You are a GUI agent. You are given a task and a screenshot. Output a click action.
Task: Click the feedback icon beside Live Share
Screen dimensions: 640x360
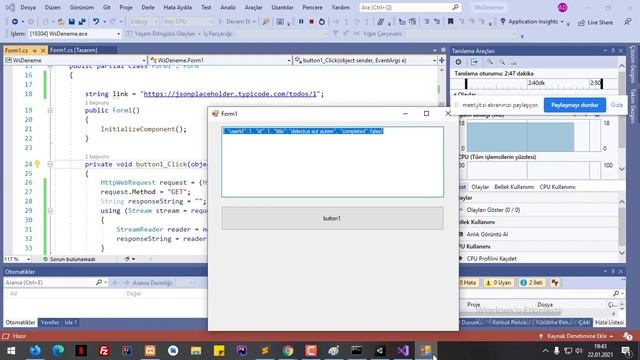pyautogui.click(x=627, y=22)
